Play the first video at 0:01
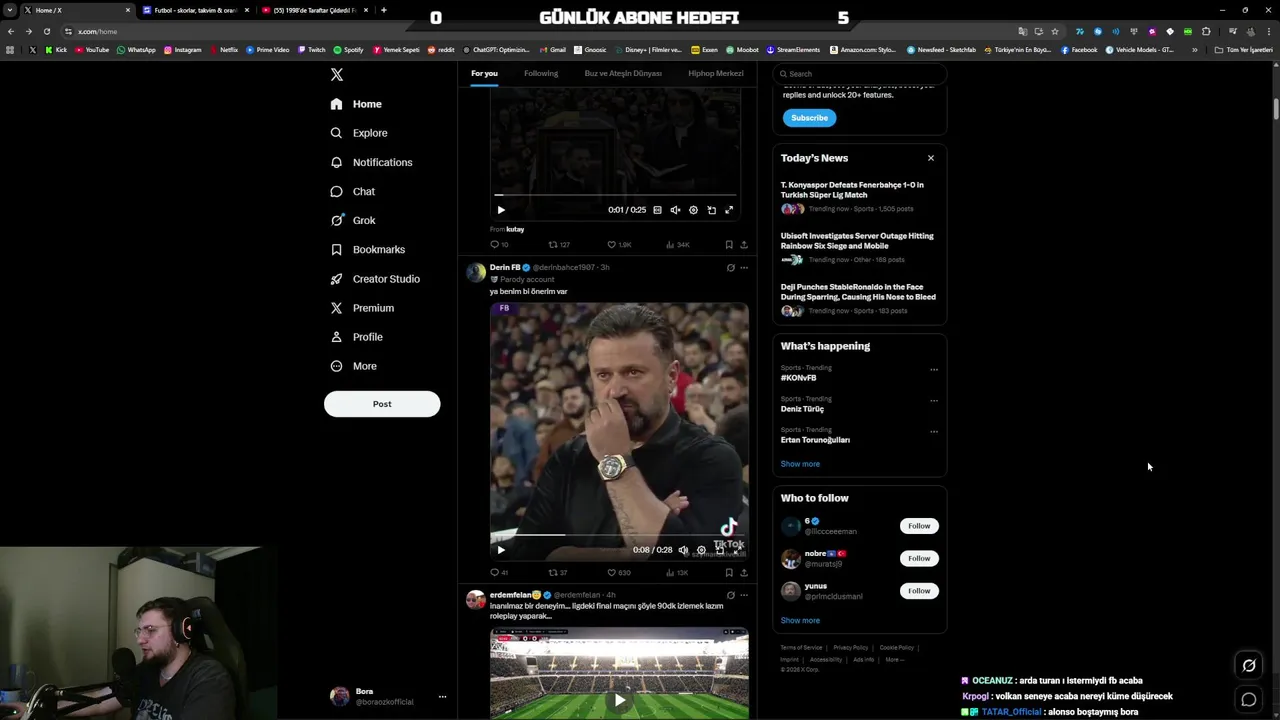This screenshot has width=1280, height=720. (x=501, y=210)
